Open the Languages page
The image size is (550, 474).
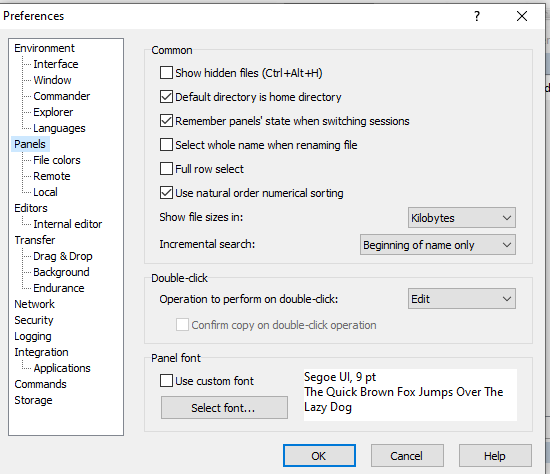(59, 128)
